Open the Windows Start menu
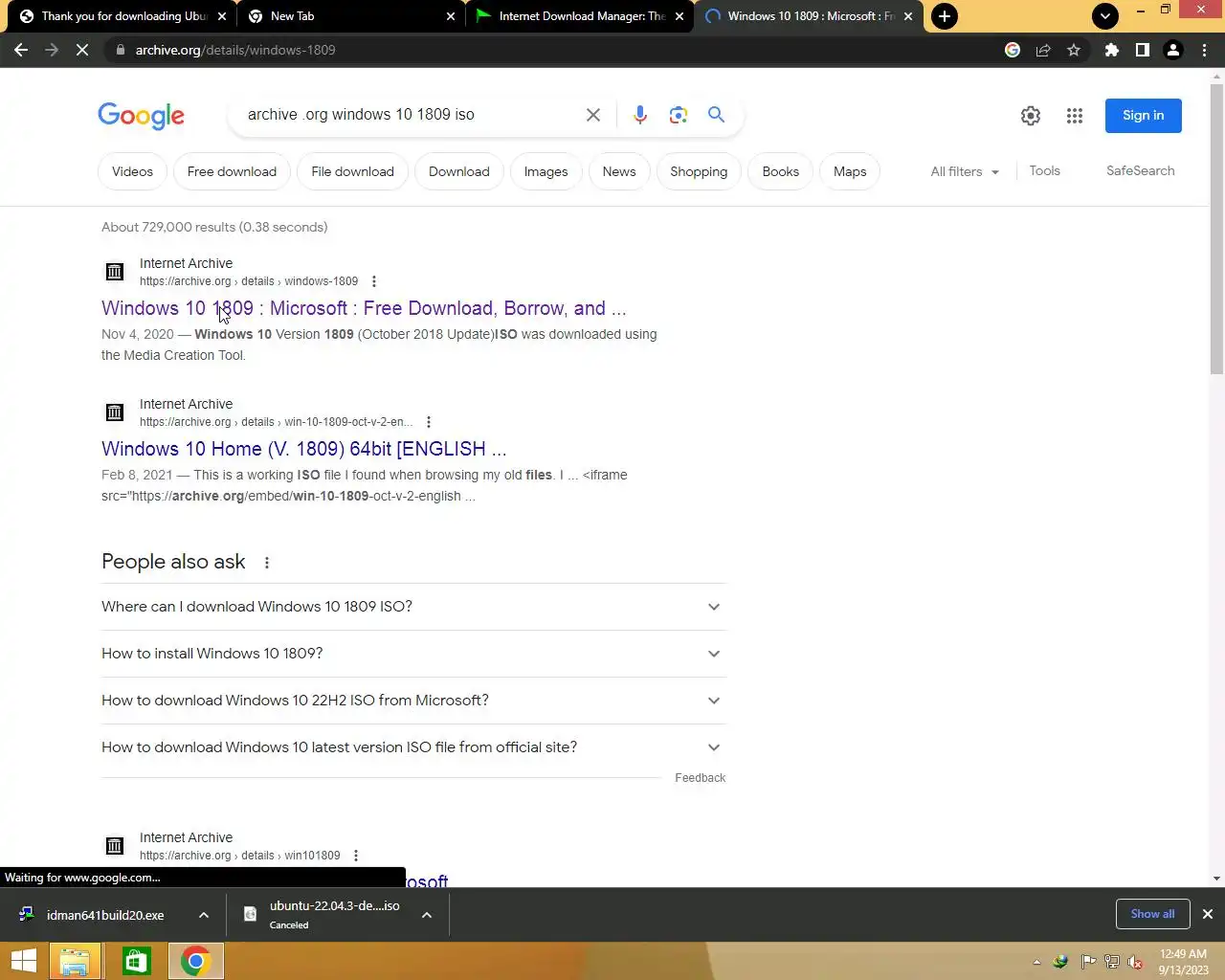 pyautogui.click(x=23, y=961)
